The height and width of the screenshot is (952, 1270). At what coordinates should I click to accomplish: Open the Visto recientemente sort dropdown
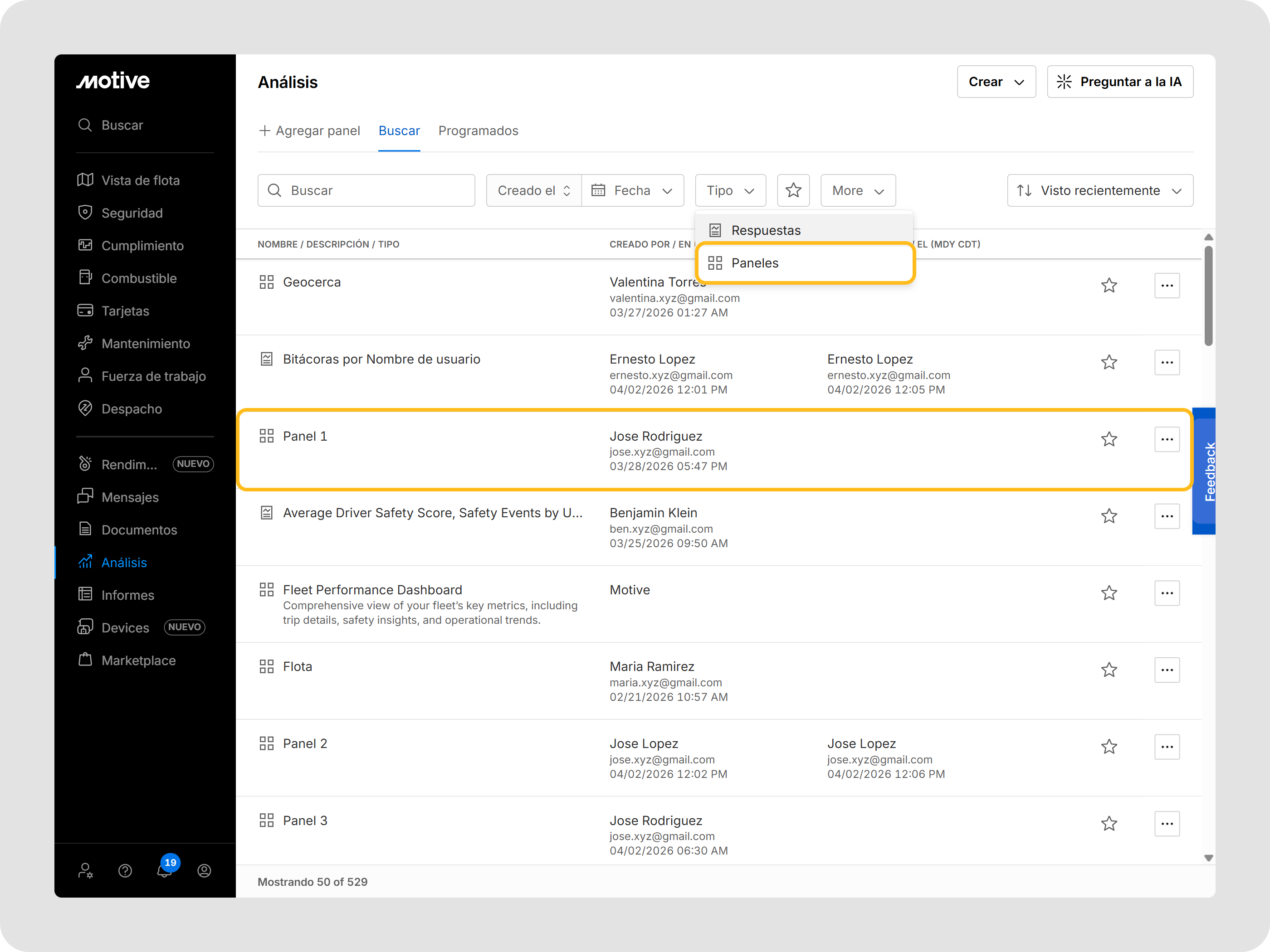tap(1099, 190)
